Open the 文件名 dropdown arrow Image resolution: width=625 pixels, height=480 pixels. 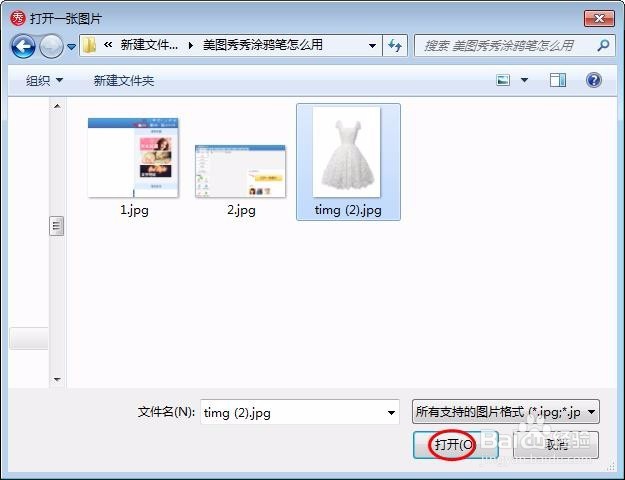[x=391, y=413]
